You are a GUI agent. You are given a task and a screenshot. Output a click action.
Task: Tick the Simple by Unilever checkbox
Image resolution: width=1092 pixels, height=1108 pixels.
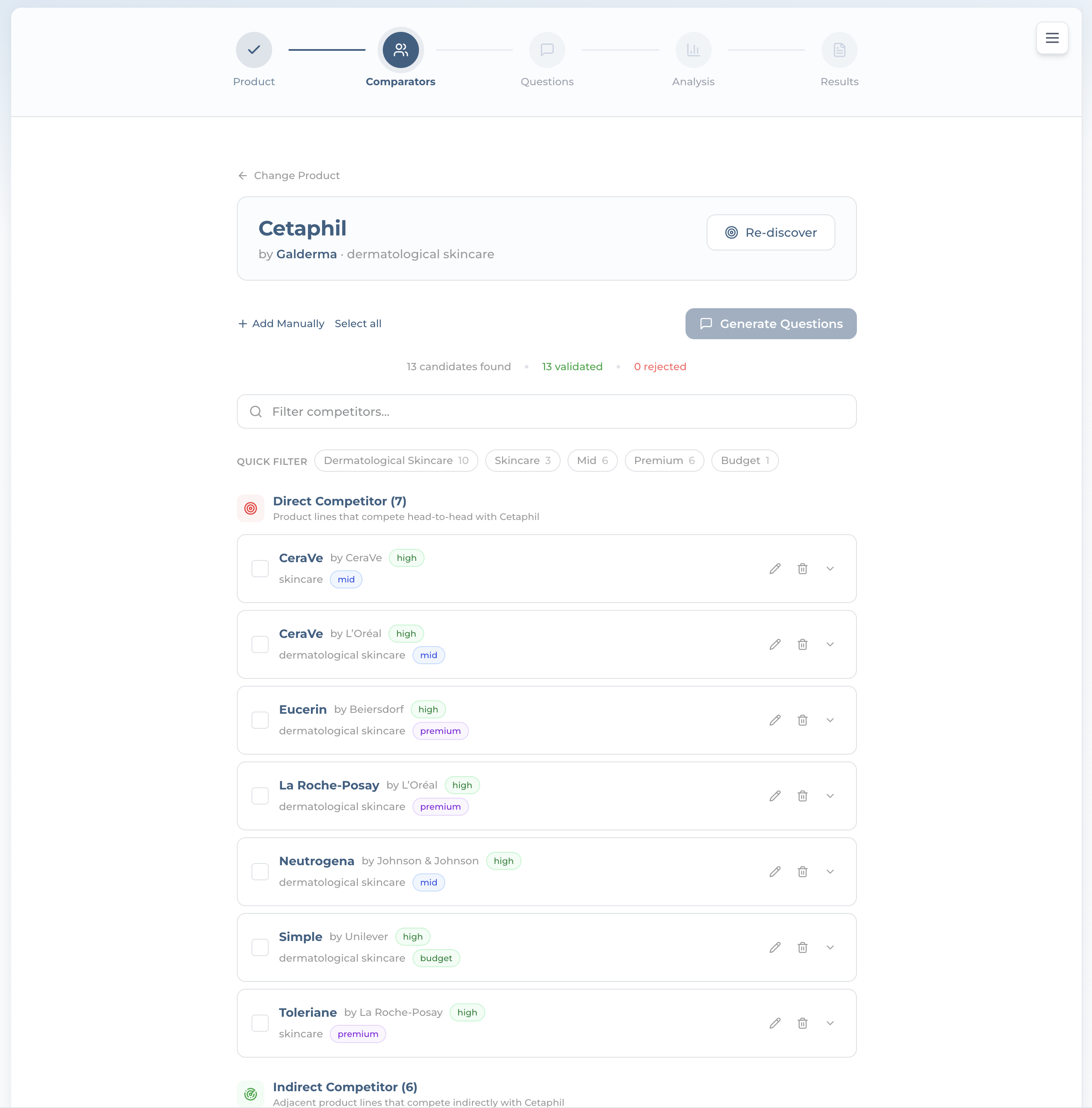(x=260, y=947)
